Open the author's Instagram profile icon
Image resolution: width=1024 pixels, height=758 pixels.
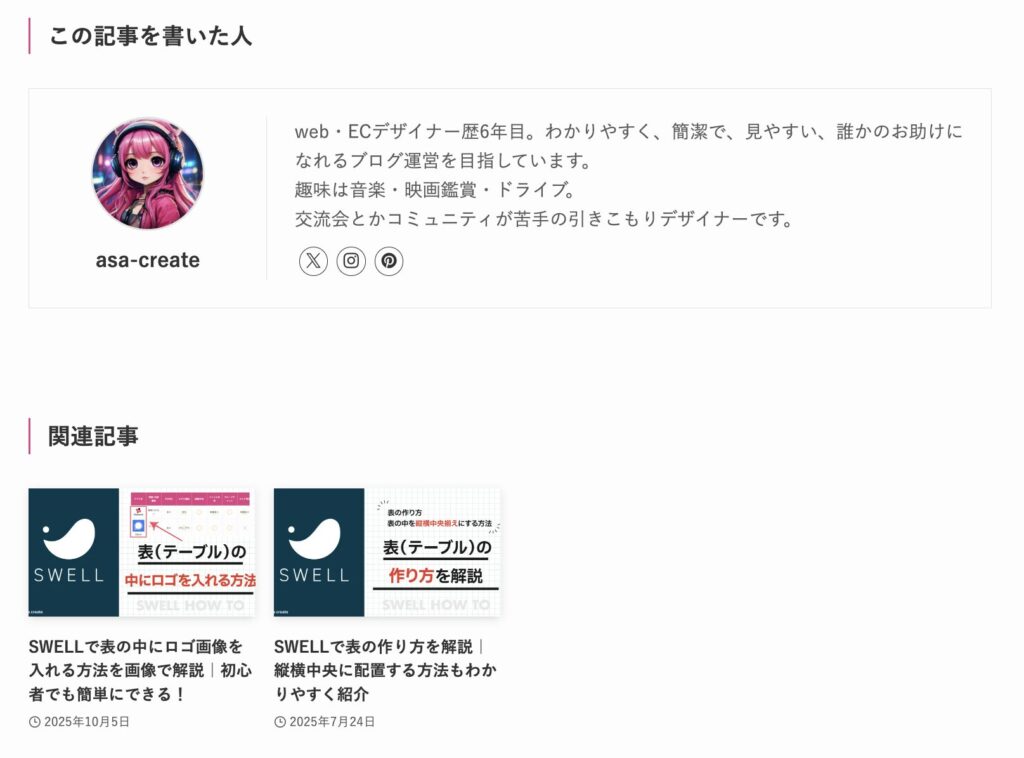point(351,261)
